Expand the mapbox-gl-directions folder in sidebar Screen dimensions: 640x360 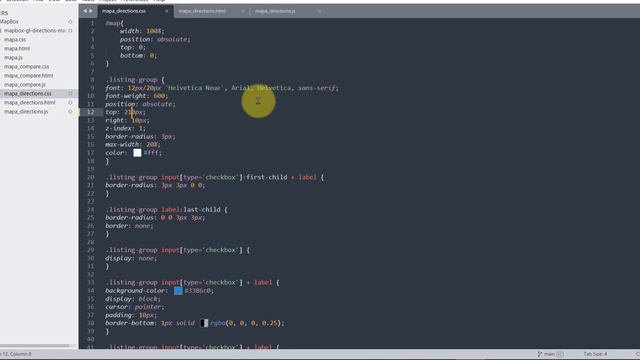click(x=34, y=31)
